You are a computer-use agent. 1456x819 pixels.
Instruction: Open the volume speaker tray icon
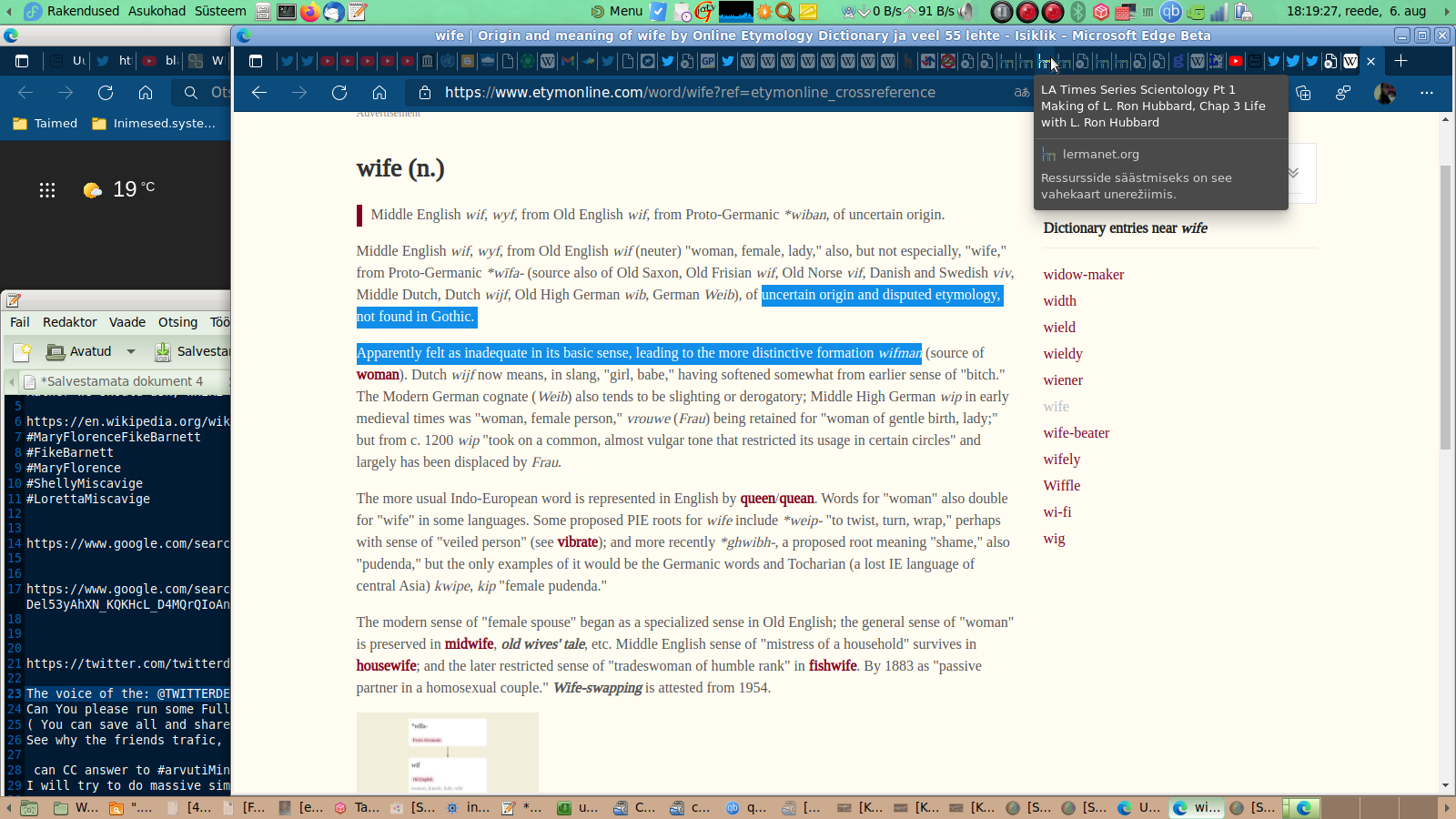[966, 12]
